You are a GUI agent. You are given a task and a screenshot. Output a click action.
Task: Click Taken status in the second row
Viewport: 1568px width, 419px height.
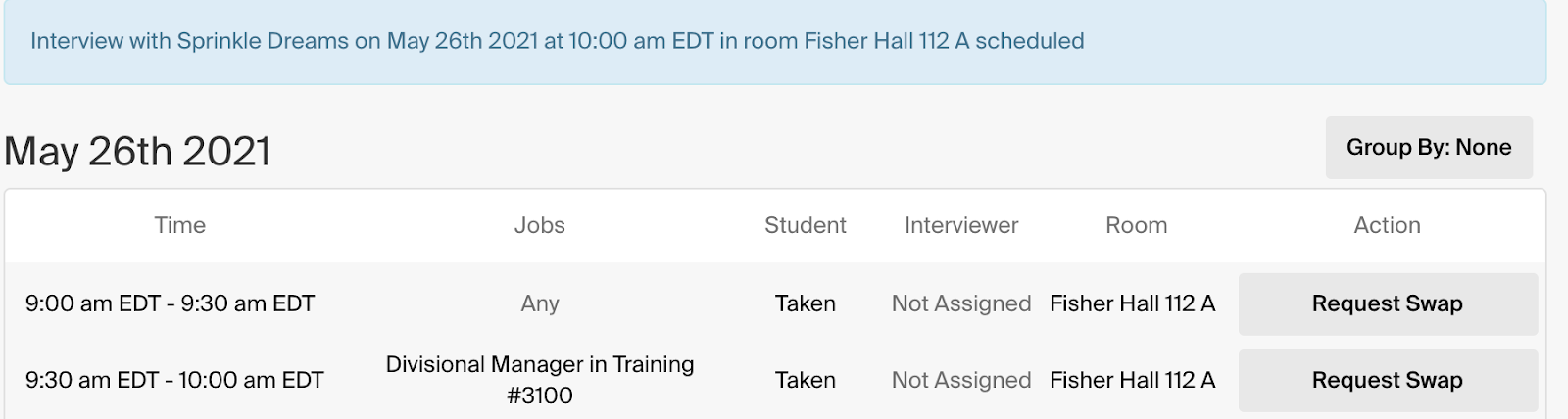[806, 380]
